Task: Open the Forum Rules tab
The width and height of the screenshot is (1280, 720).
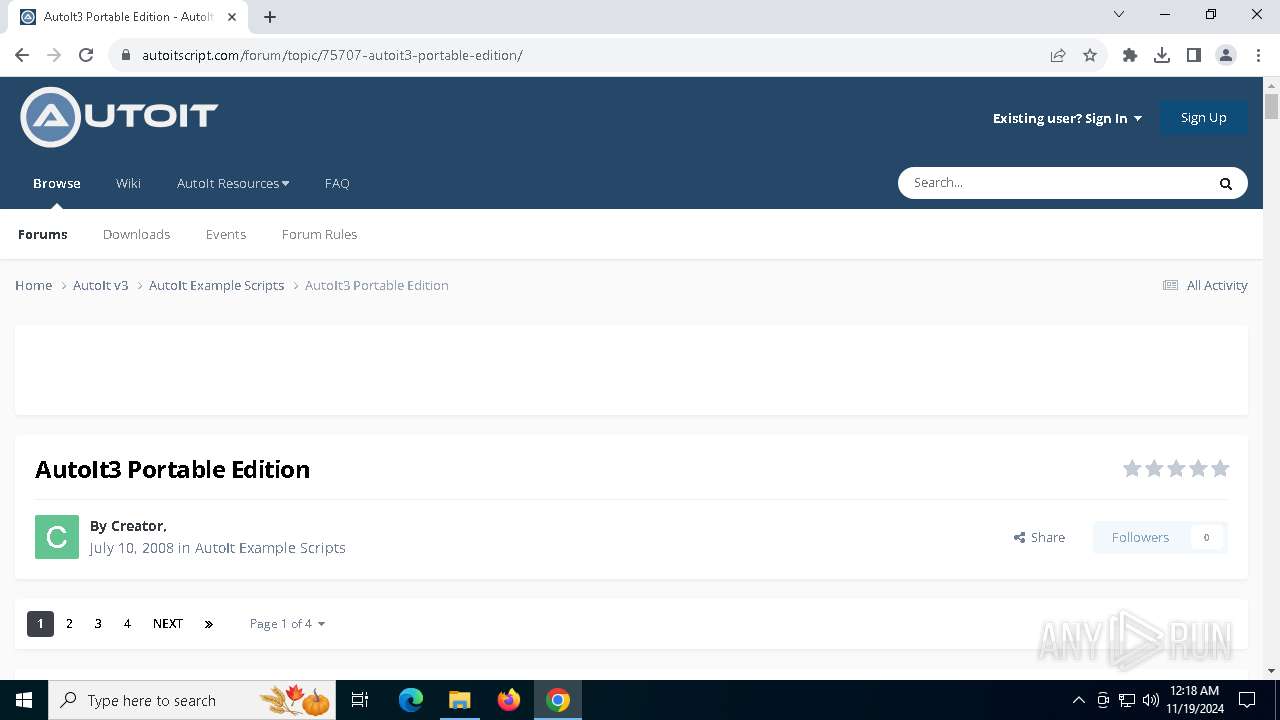Action: coord(319,234)
